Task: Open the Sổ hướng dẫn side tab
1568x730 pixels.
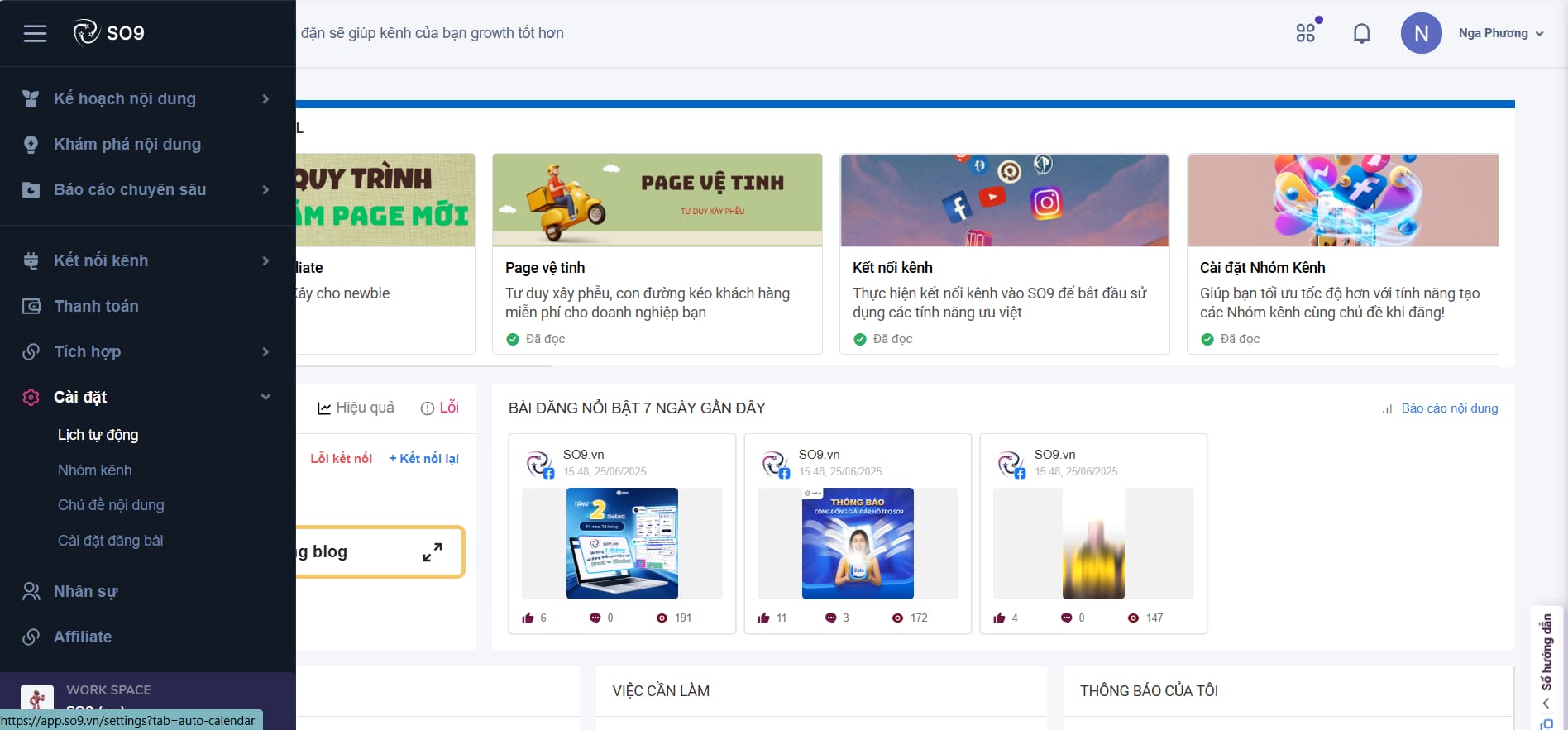Action: pos(1546,653)
